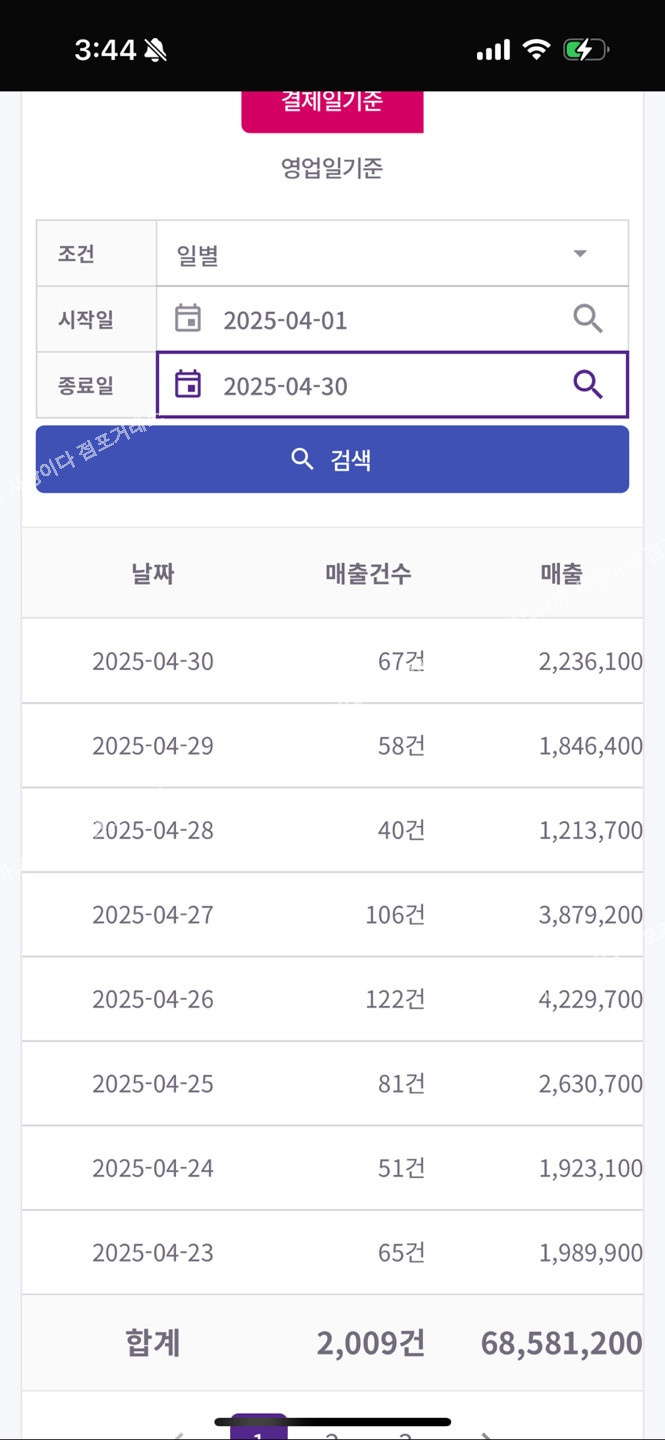Expand the dropdown arrow in 조건 row
This screenshot has height=1440, width=665.
(x=580, y=254)
